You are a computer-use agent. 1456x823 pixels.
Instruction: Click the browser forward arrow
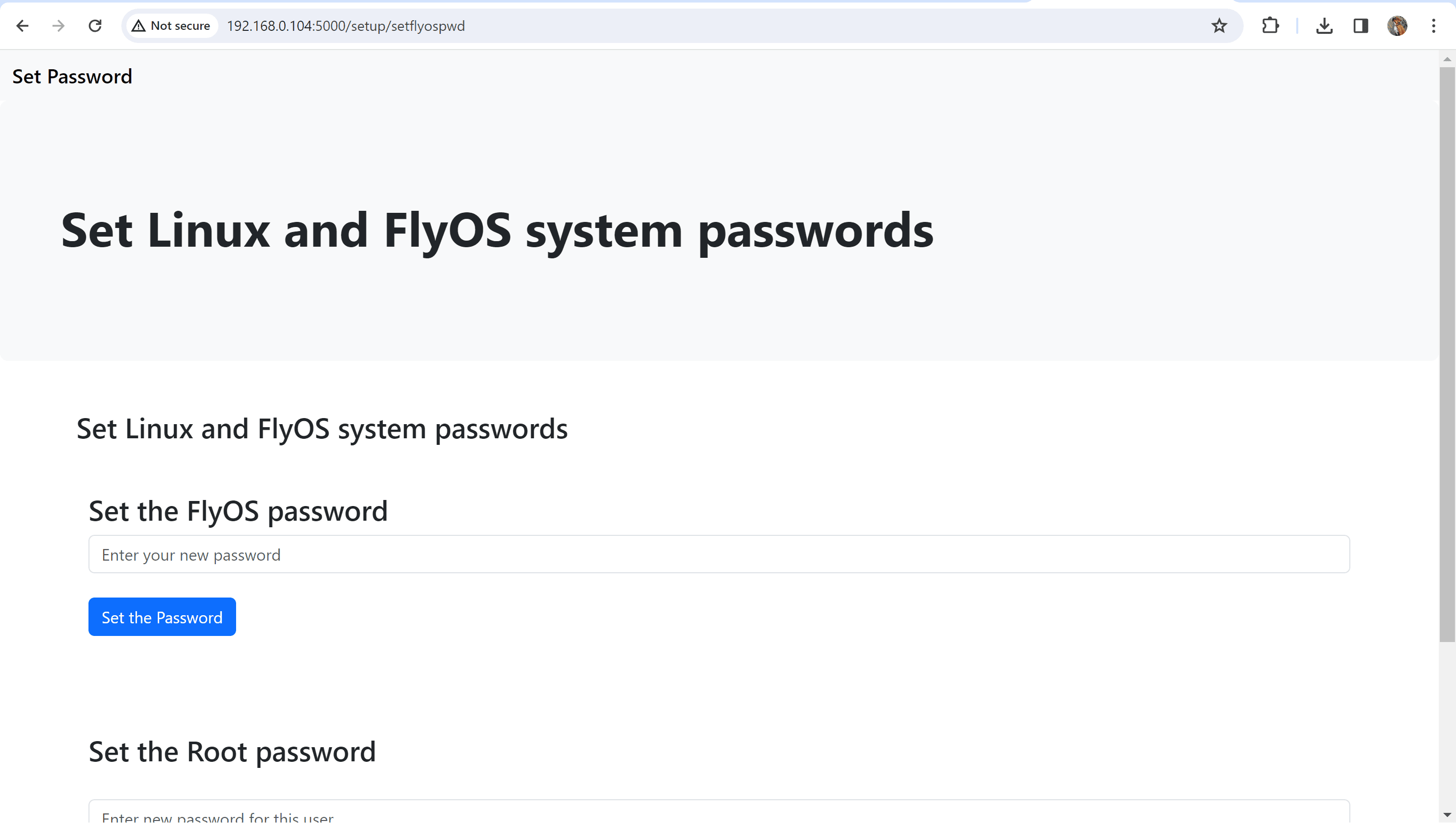click(x=58, y=26)
